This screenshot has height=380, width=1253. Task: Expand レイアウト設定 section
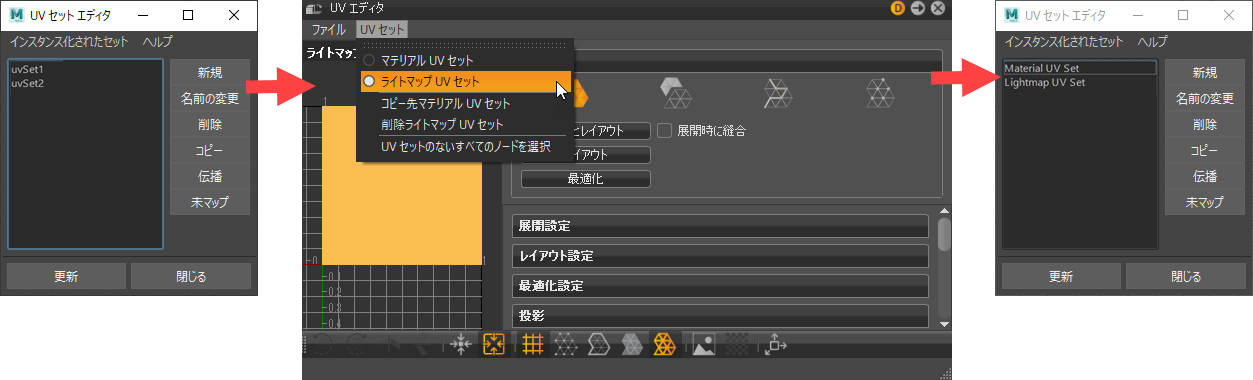720,255
